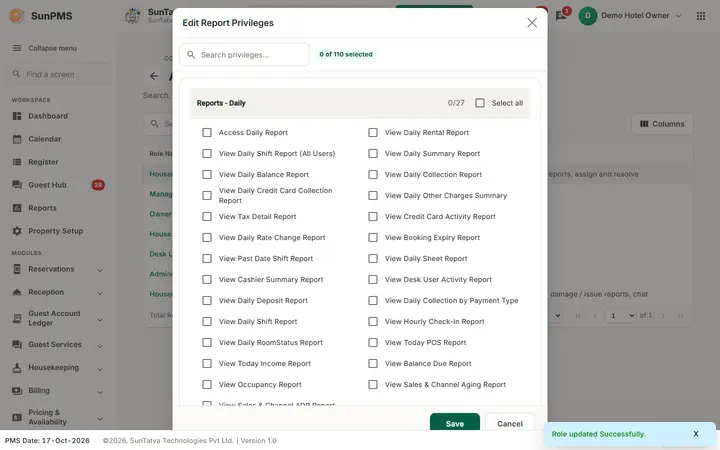Click the property logo icon beside SunTatva
720x450 pixels.
133,16
